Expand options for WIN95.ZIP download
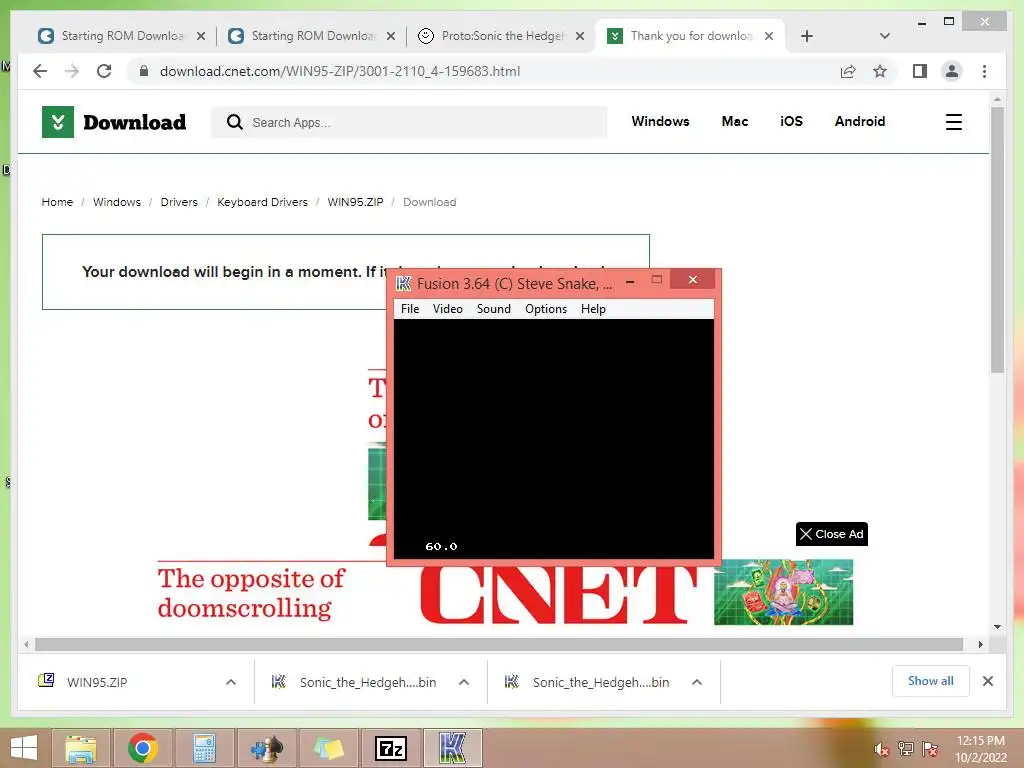 pyautogui.click(x=231, y=682)
